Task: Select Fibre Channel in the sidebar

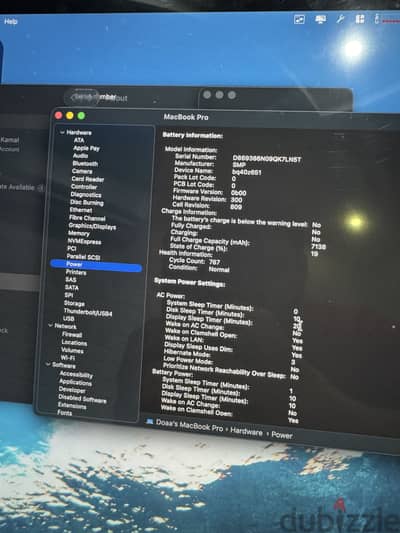Action: point(87,218)
